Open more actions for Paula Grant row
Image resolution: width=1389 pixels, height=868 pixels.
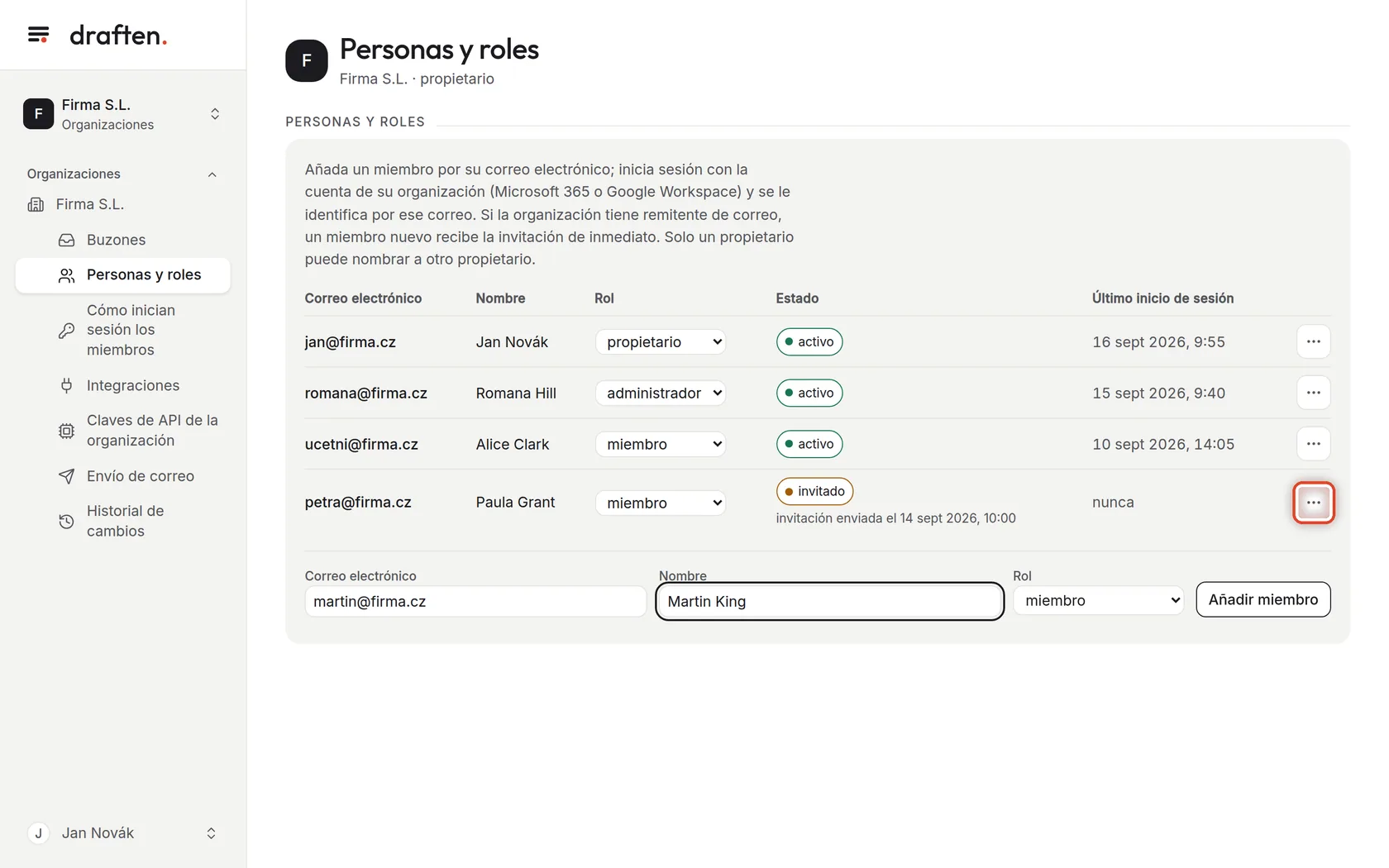(x=1314, y=503)
